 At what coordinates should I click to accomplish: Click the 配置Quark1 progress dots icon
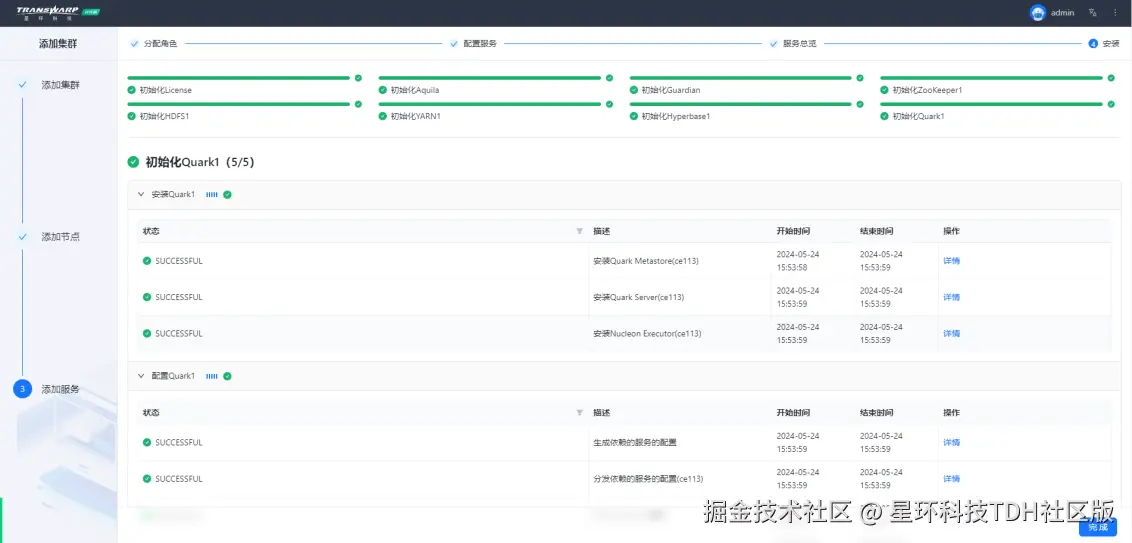click(x=212, y=376)
